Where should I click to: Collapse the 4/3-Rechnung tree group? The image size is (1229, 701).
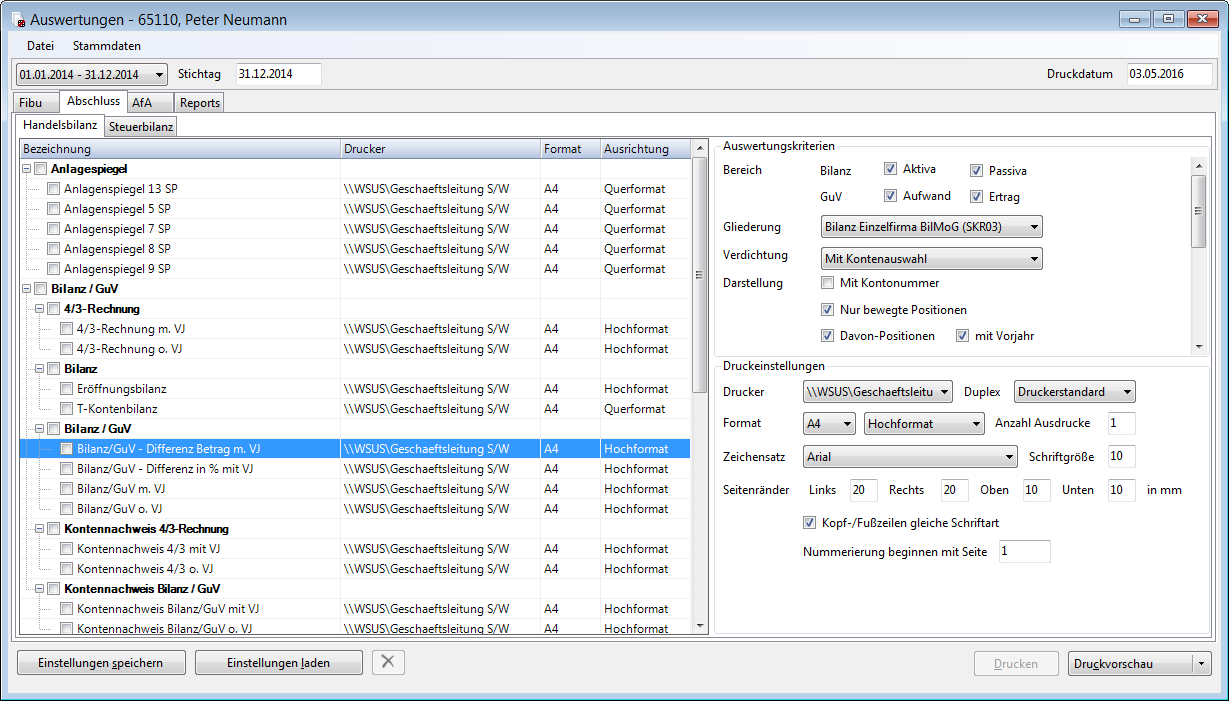tap(39, 309)
